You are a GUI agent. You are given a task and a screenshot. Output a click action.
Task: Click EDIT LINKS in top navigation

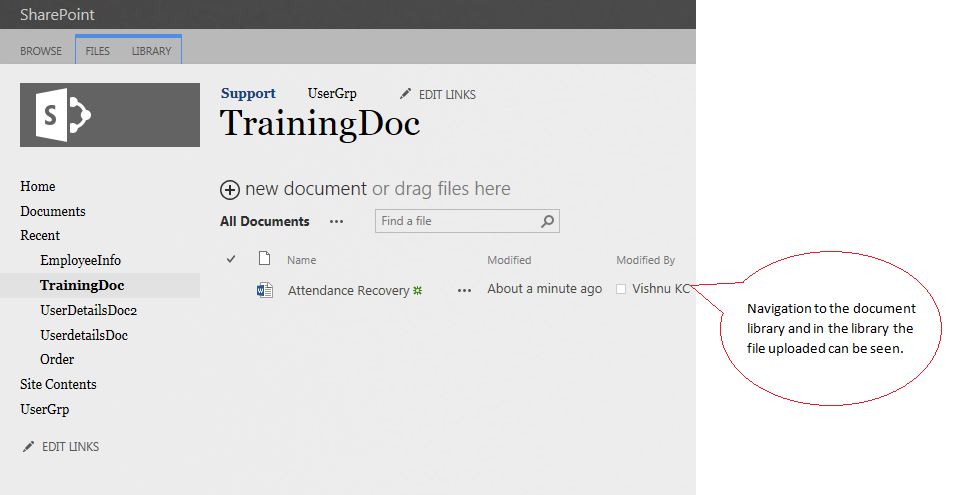(x=447, y=94)
